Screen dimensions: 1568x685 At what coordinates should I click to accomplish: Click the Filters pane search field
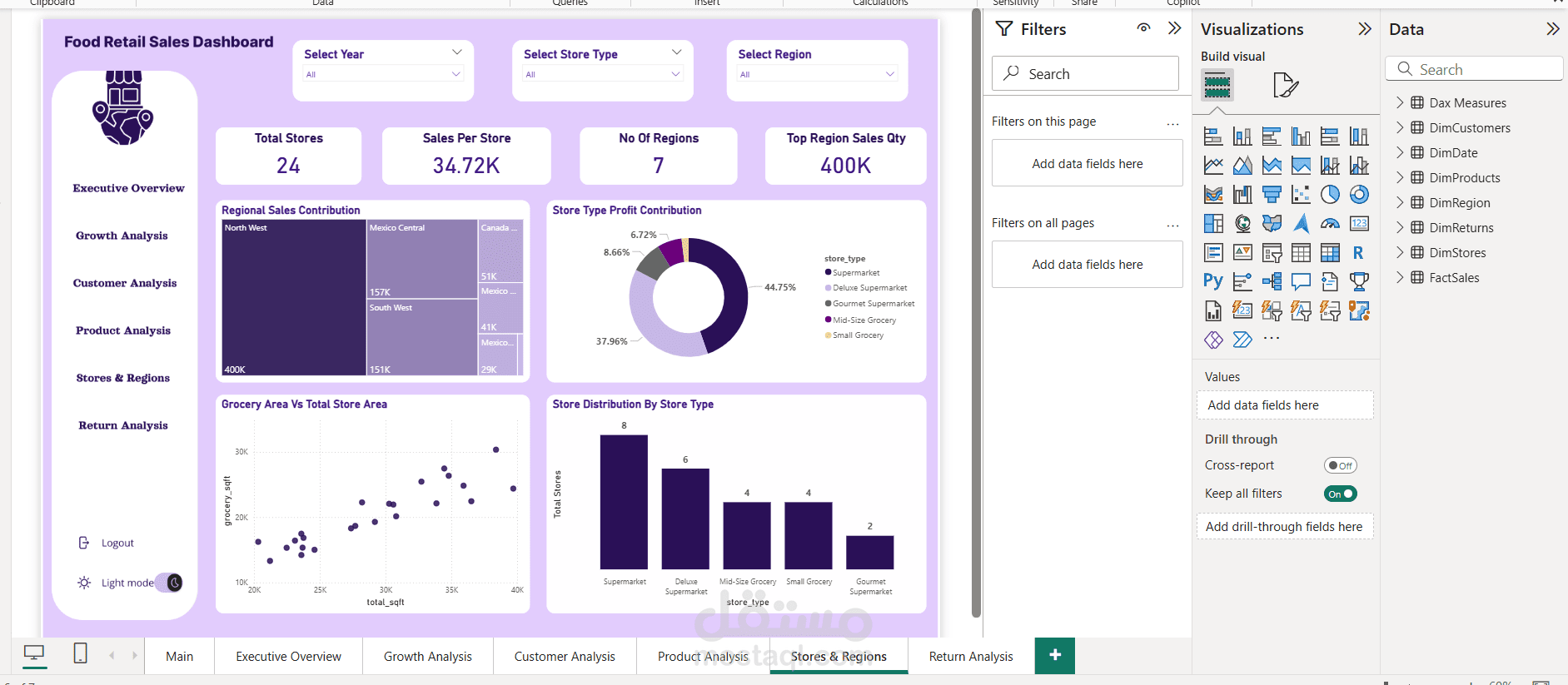tap(1085, 73)
